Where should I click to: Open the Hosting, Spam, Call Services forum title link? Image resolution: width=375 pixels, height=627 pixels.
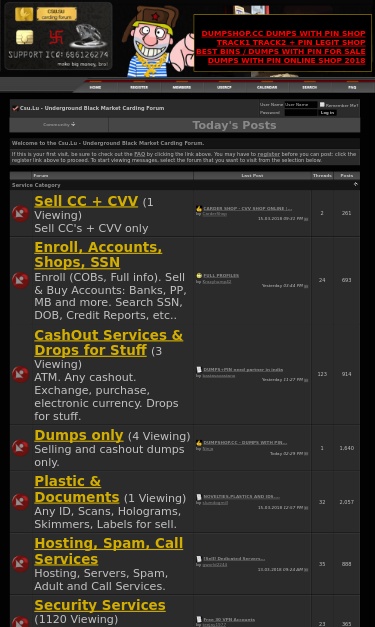[109, 551]
